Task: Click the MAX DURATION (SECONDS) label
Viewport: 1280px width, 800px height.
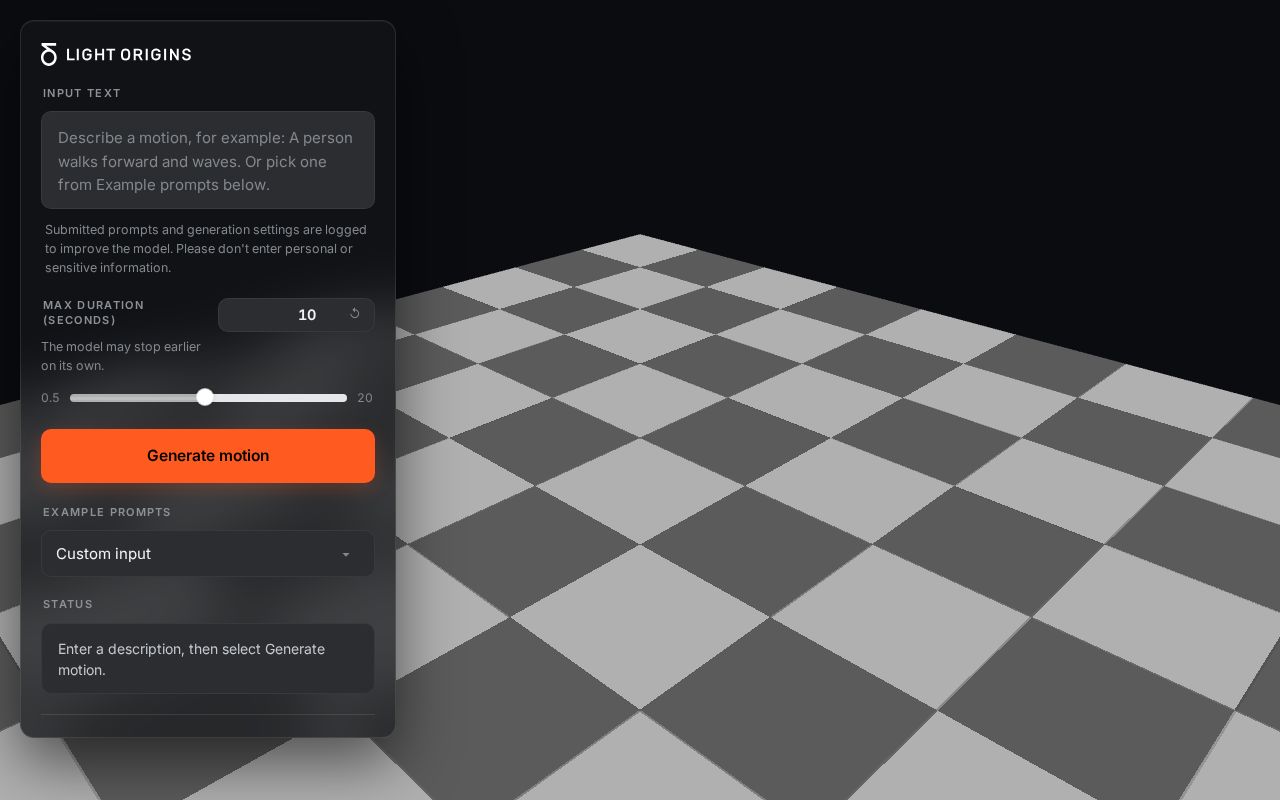Action: point(94,312)
